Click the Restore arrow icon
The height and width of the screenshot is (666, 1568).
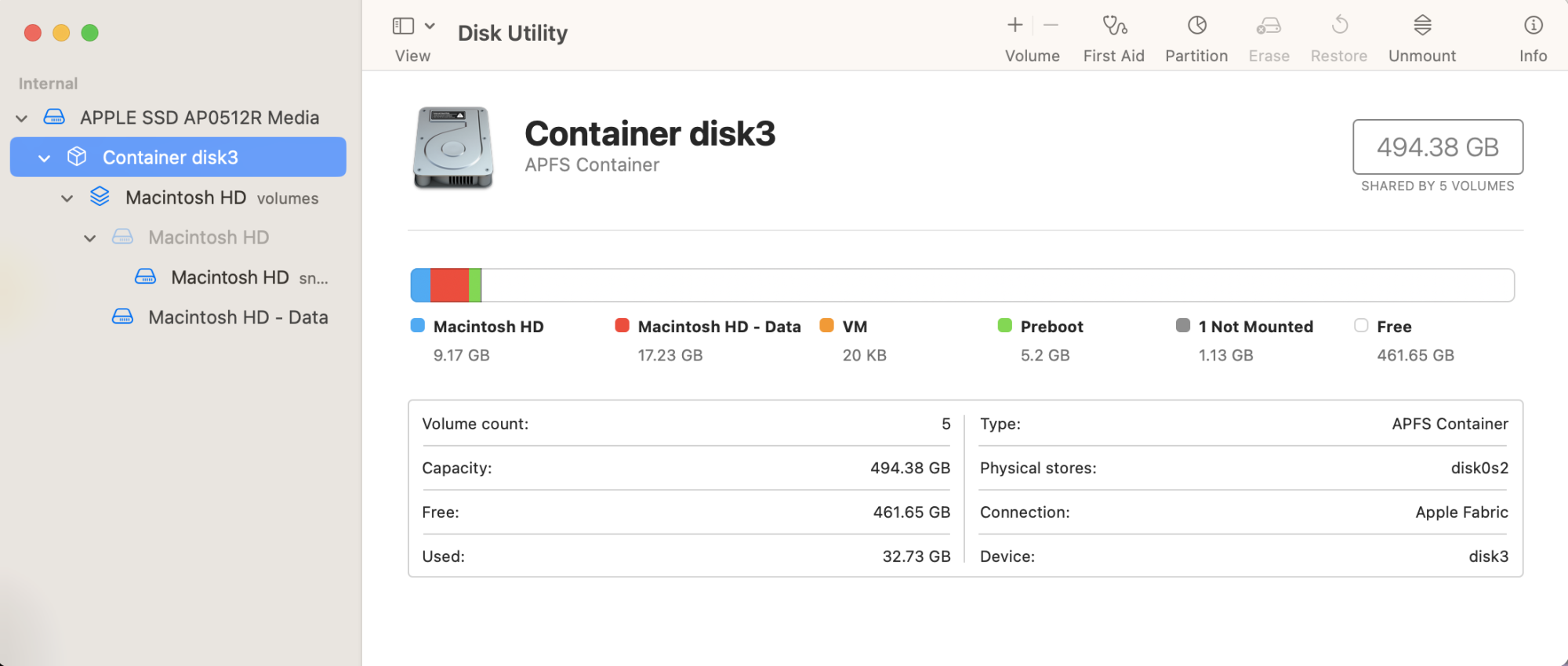(x=1340, y=25)
